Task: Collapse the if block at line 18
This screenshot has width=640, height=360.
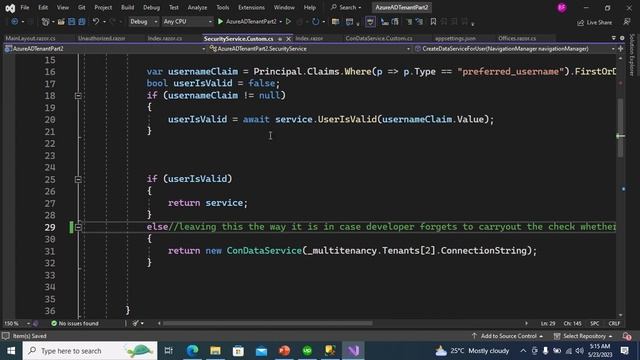Action: click(78, 96)
